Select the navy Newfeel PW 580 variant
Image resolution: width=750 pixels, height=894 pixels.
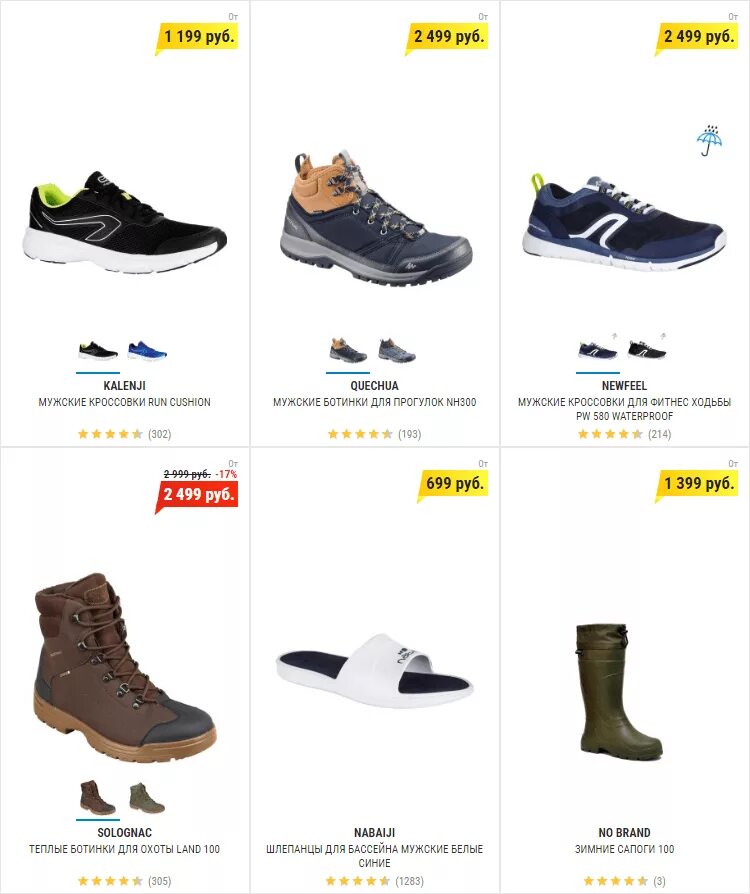click(598, 349)
